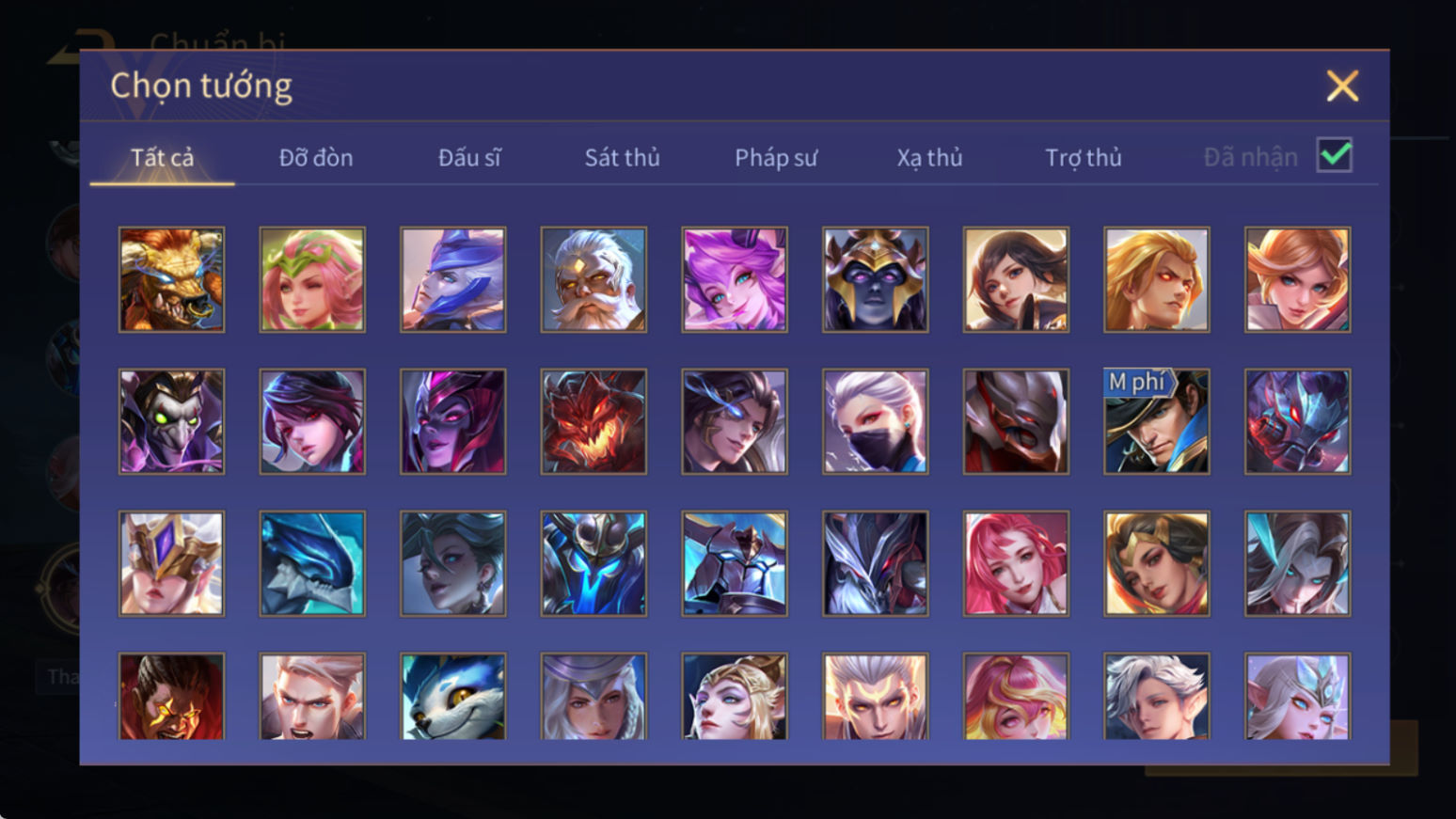
Task: Choose the pink-haired smiling girl hero
Action: point(1016,563)
